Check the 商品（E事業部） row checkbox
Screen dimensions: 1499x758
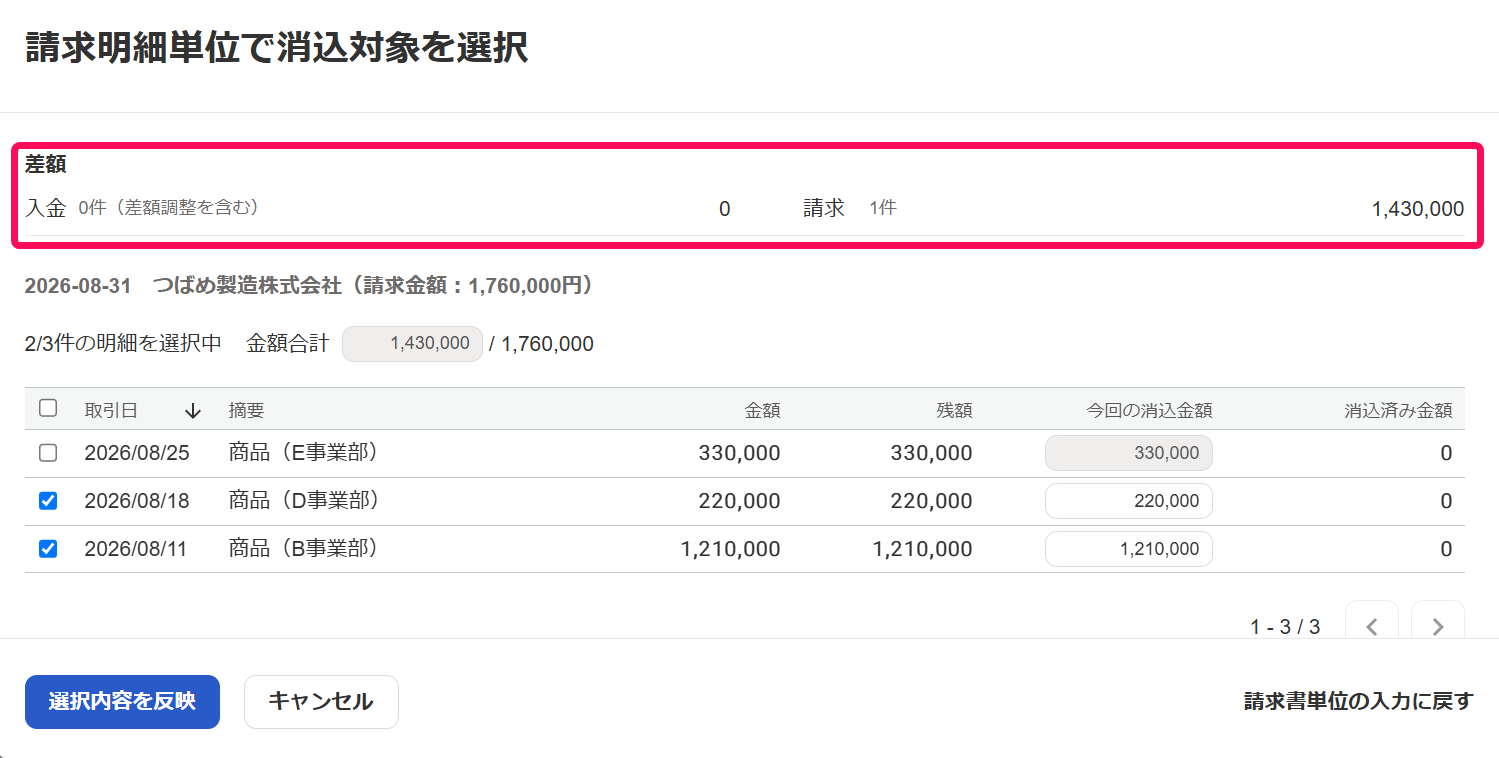48,453
